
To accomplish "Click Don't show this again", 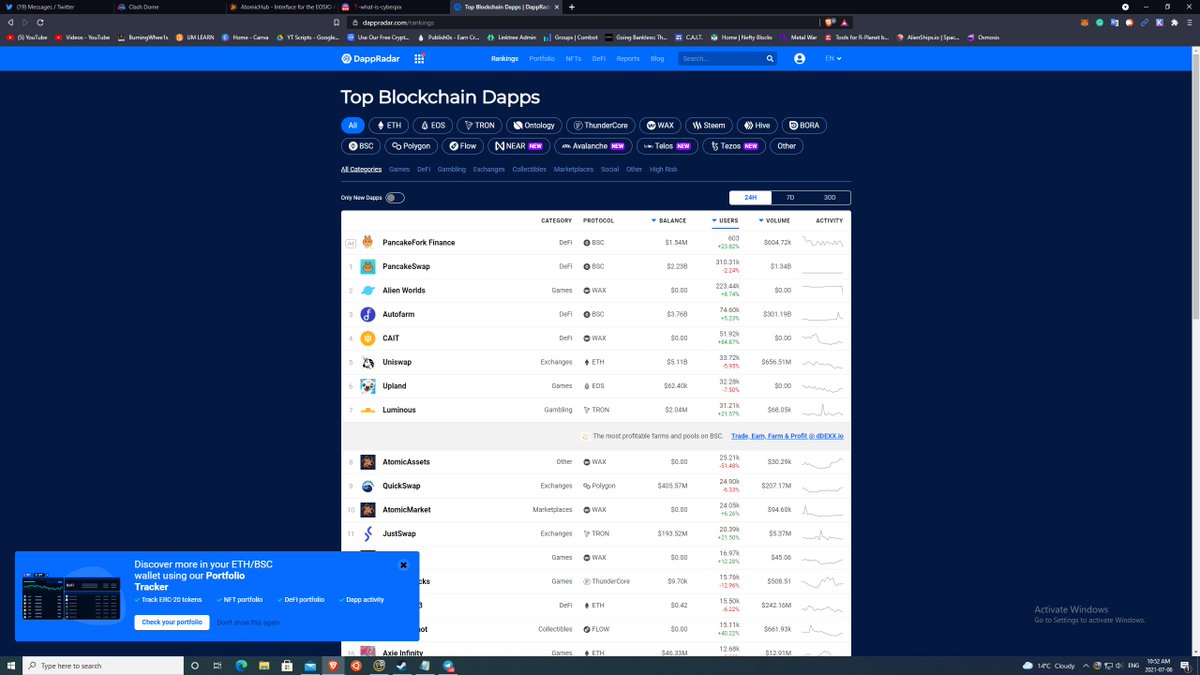I will tap(248, 622).
